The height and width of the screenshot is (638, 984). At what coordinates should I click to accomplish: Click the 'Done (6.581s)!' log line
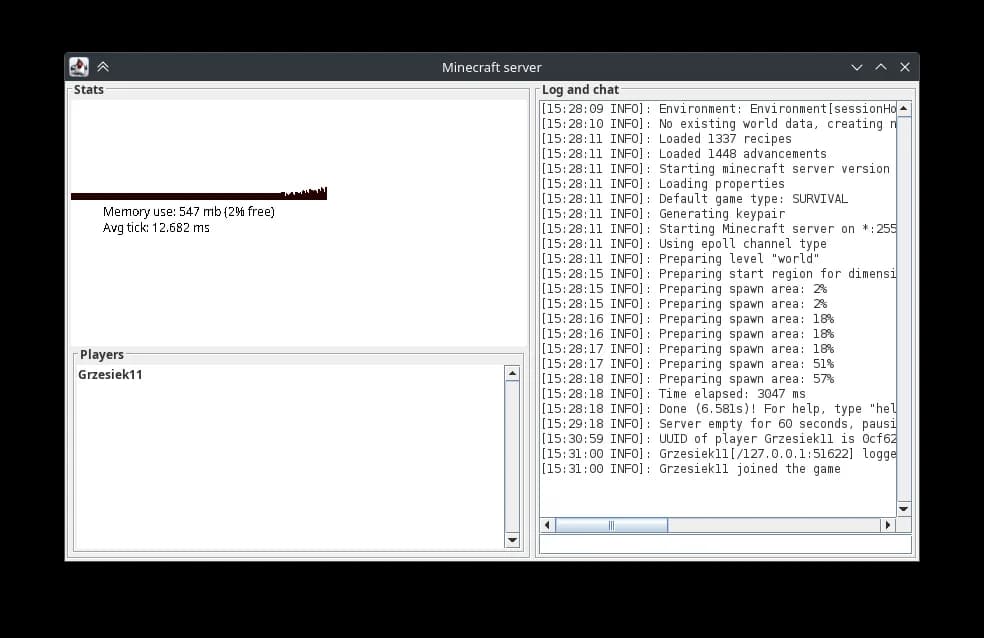click(x=719, y=409)
